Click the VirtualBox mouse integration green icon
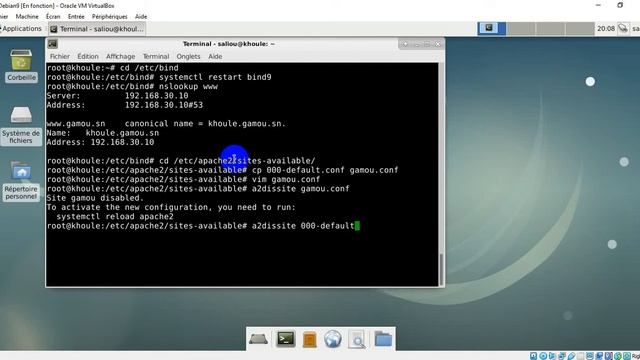The width and height of the screenshot is (640, 360). 618,356
